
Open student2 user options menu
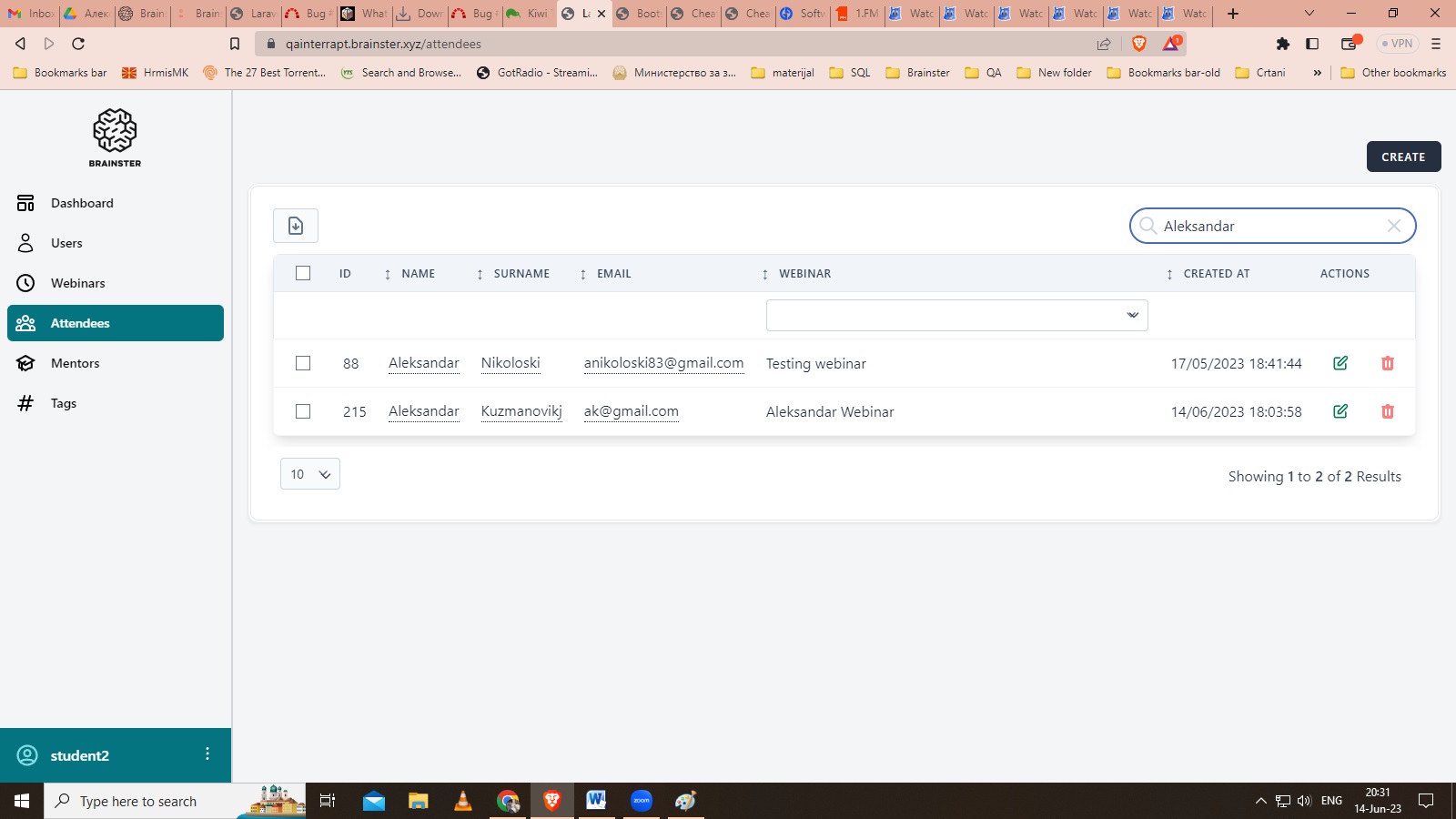click(207, 754)
